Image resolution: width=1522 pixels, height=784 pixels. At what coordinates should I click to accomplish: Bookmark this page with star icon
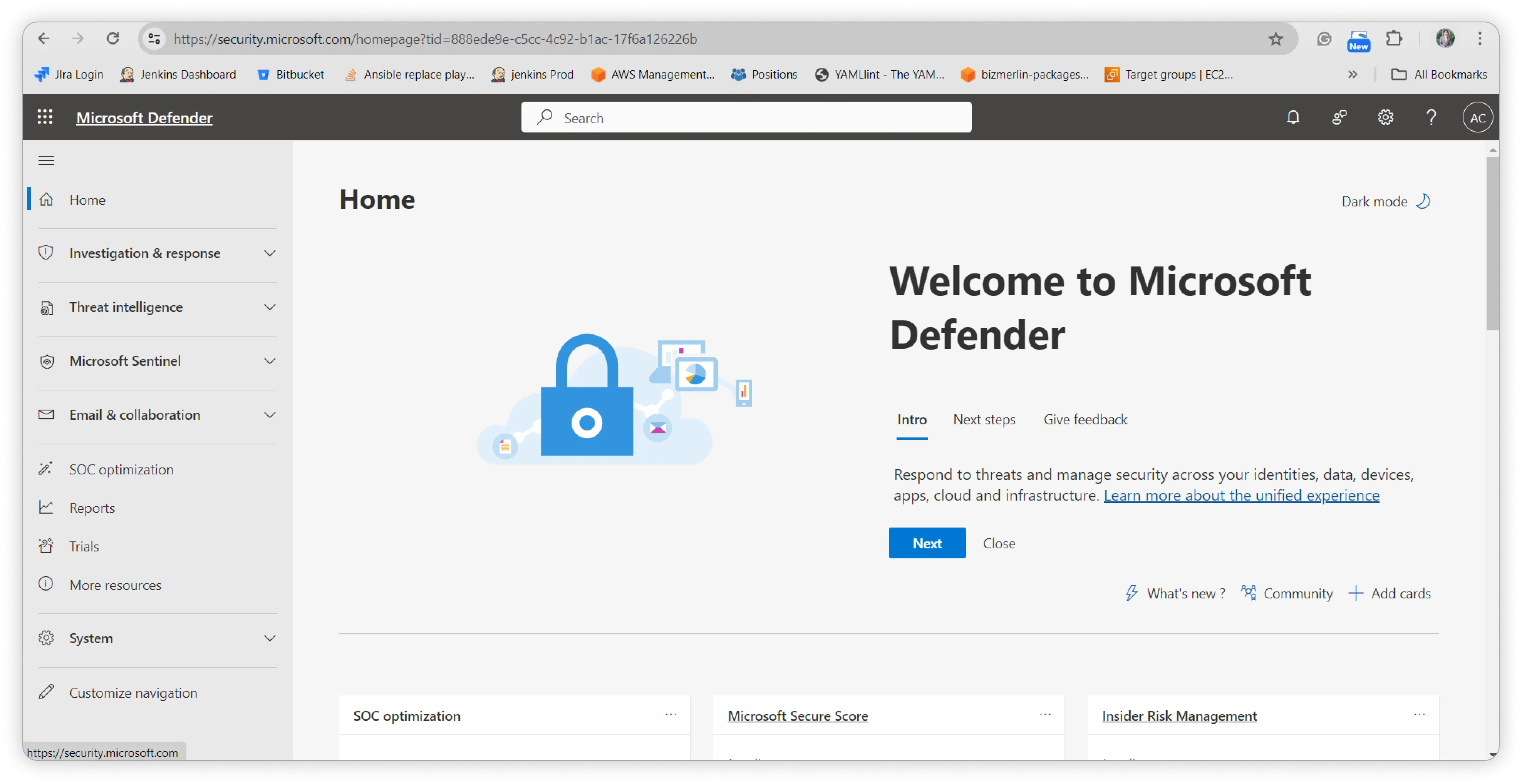1276,39
